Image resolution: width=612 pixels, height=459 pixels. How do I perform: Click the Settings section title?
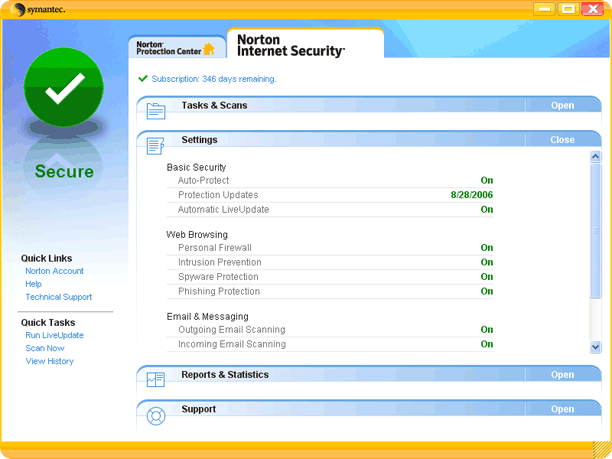pos(199,140)
